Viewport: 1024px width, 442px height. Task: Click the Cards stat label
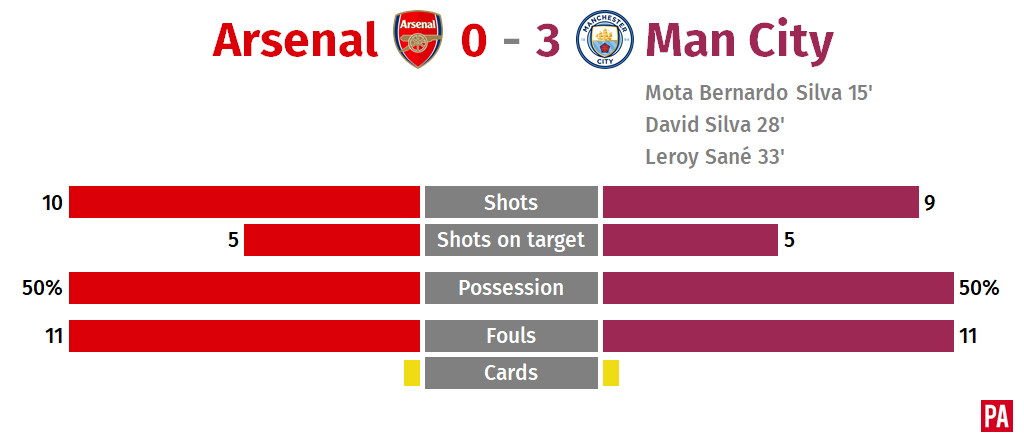511,373
